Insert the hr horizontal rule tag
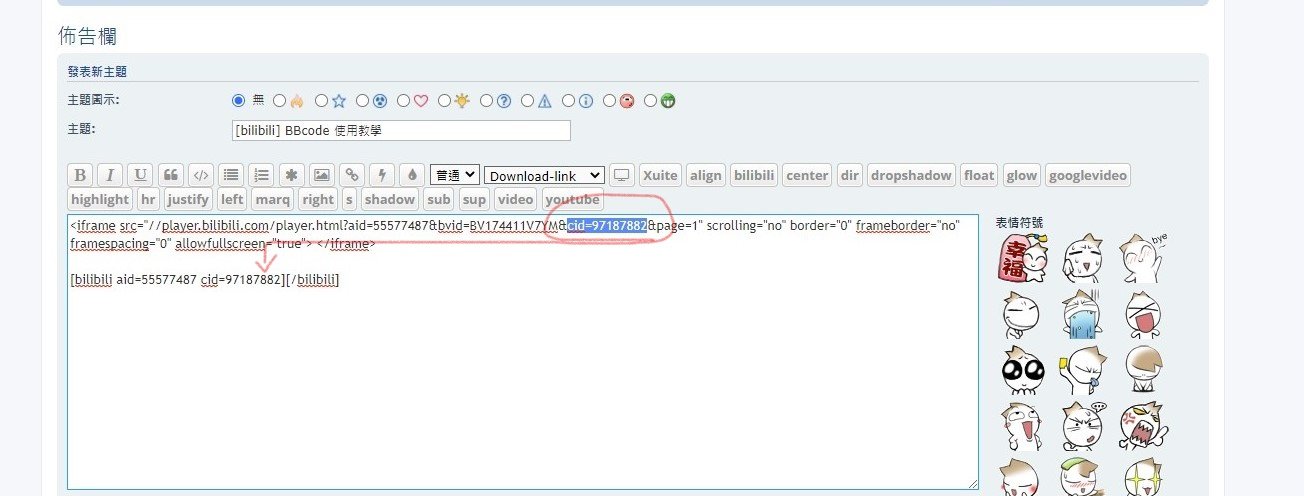This screenshot has width=1304, height=496. 148,199
